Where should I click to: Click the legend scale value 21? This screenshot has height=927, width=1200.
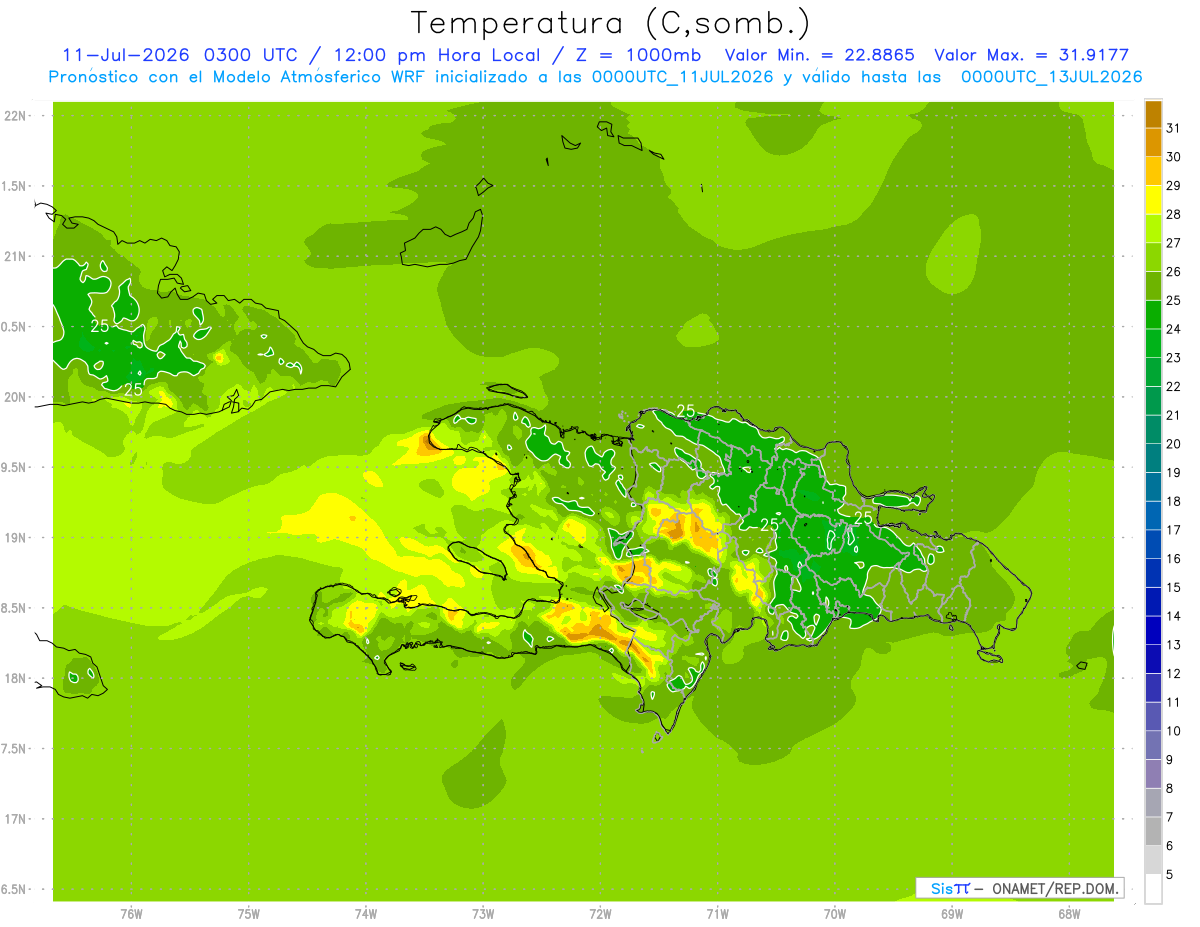(x=1173, y=415)
